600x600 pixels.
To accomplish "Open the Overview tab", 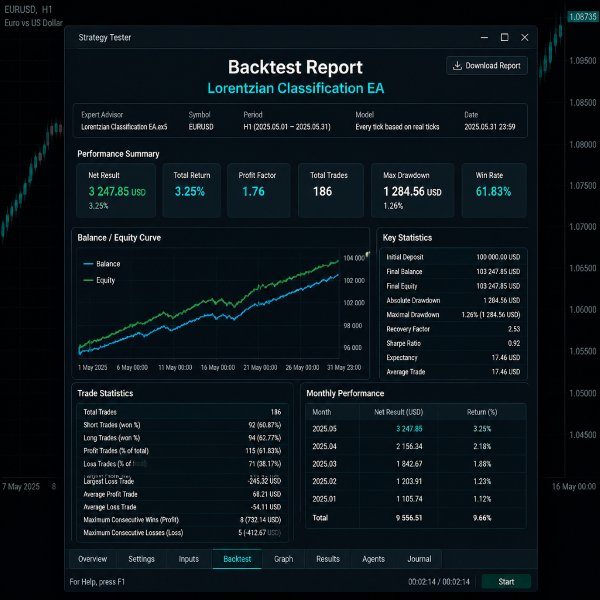I will tap(93, 559).
